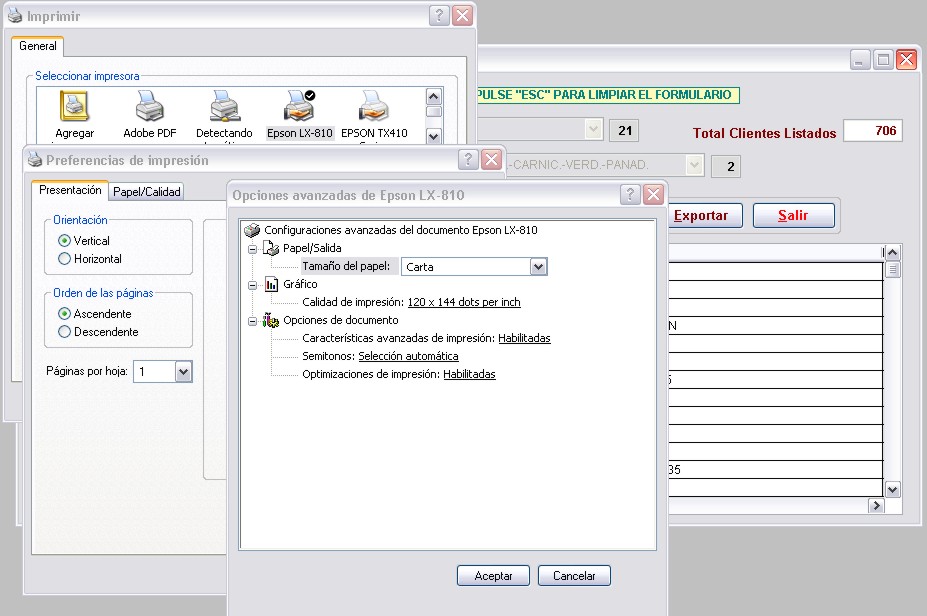927x616 pixels.
Task: Click root printer icon in advanced tree
Action: pos(252,230)
